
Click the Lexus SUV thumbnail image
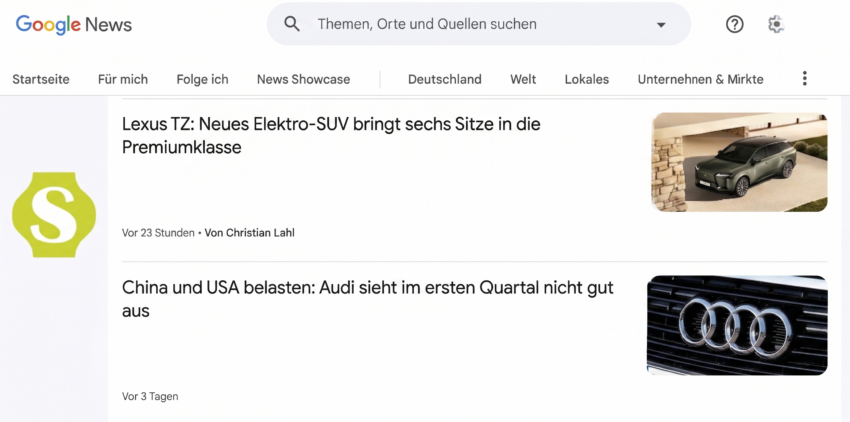(739, 162)
